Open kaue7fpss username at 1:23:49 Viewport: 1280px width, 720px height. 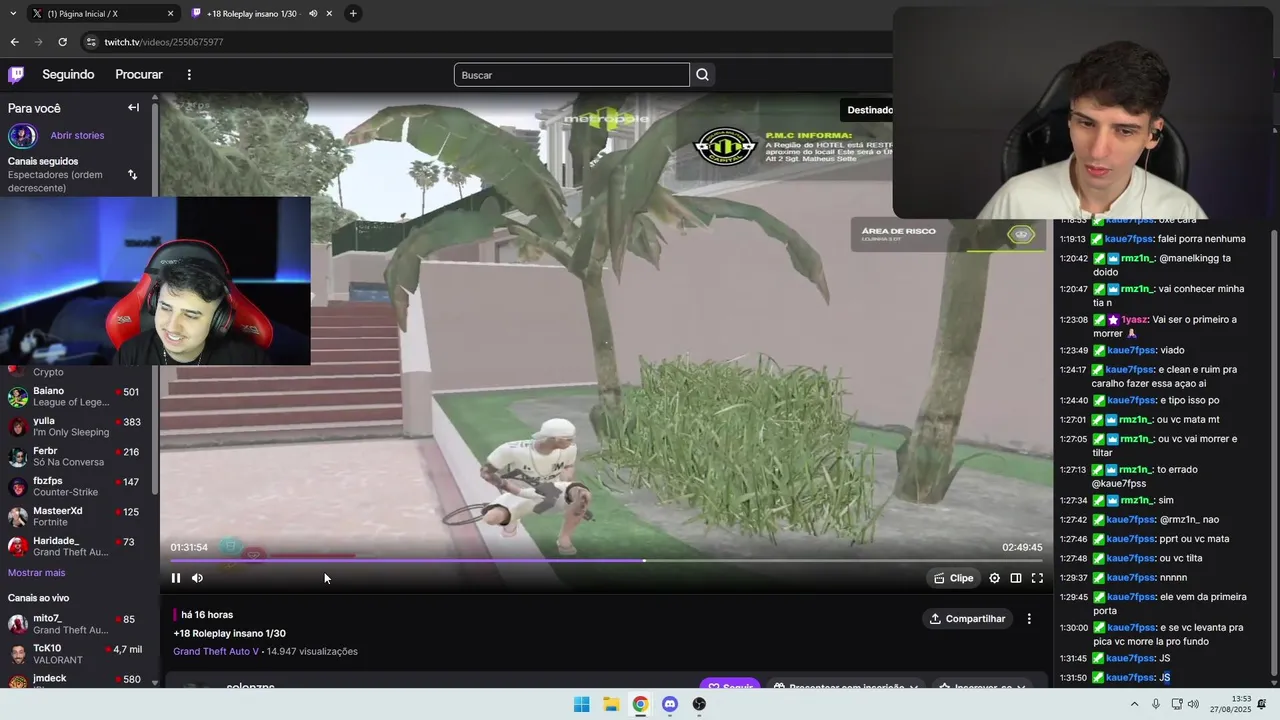click(x=1130, y=351)
